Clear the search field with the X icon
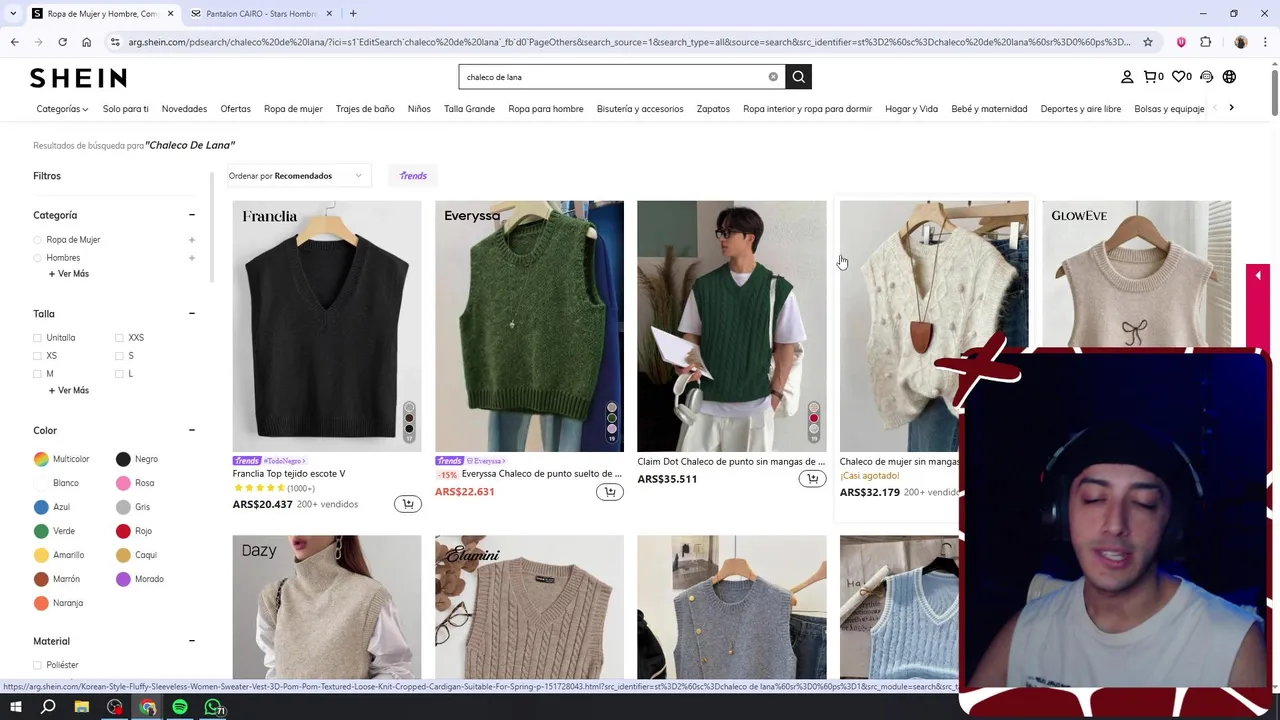 (773, 77)
